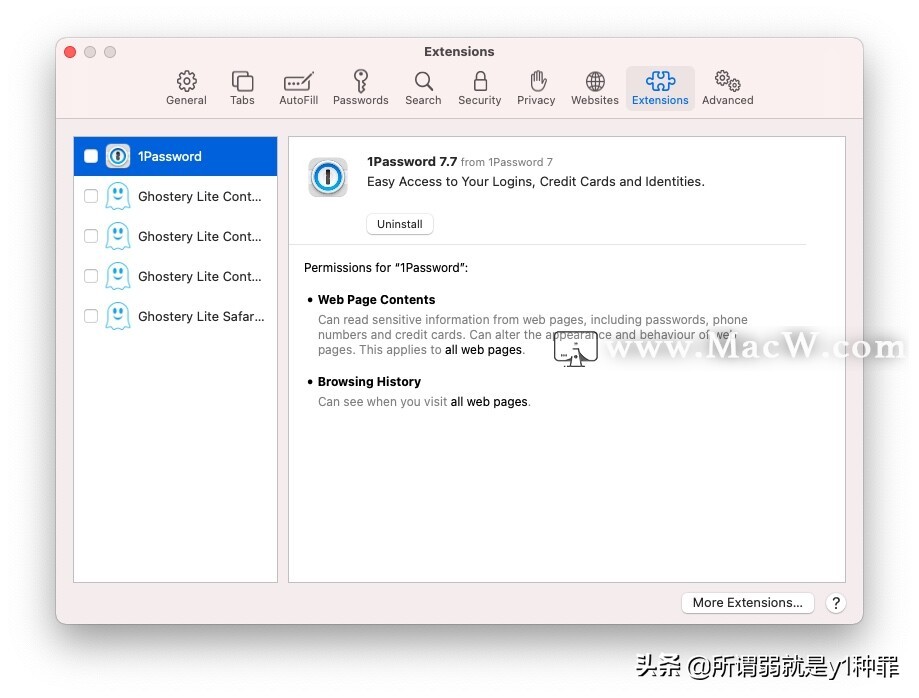Click the "from 1Password 7" text
The image size is (919, 698).
[x=506, y=162]
